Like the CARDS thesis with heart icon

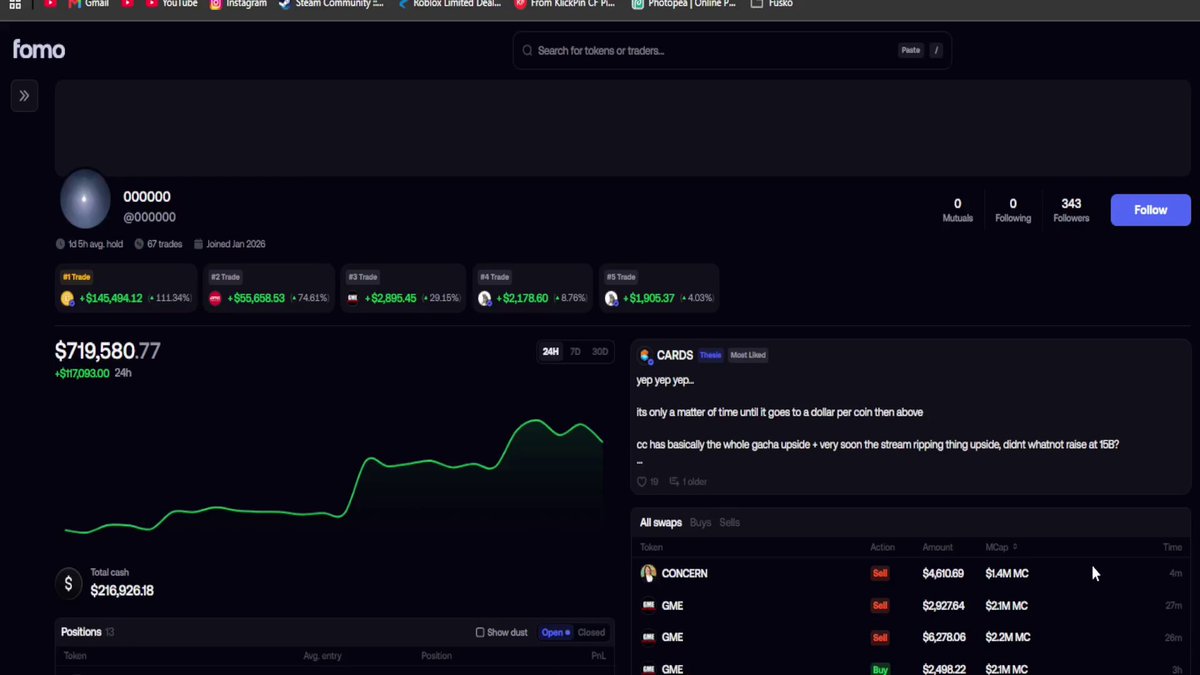click(x=642, y=482)
